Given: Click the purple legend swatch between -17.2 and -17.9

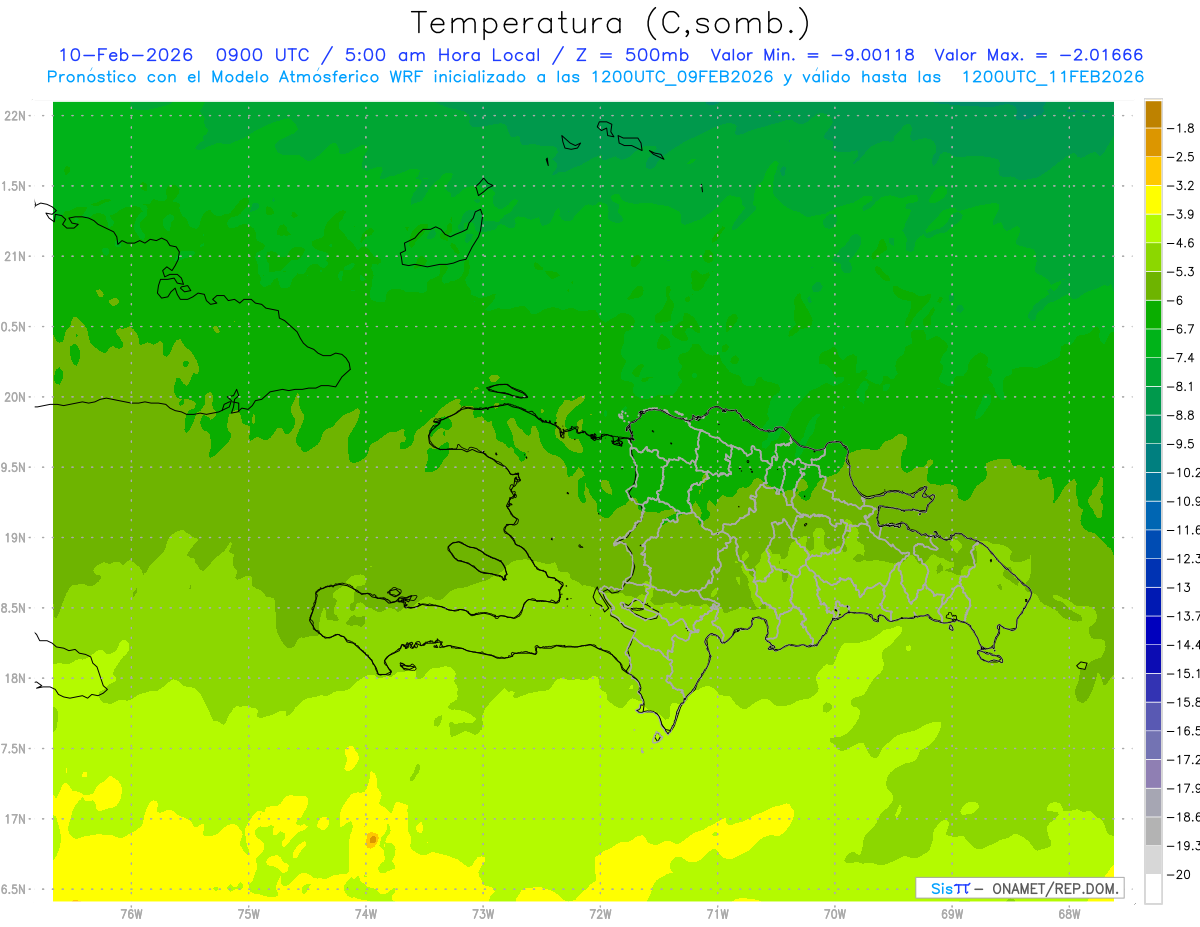Looking at the screenshot, I should (1153, 773).
